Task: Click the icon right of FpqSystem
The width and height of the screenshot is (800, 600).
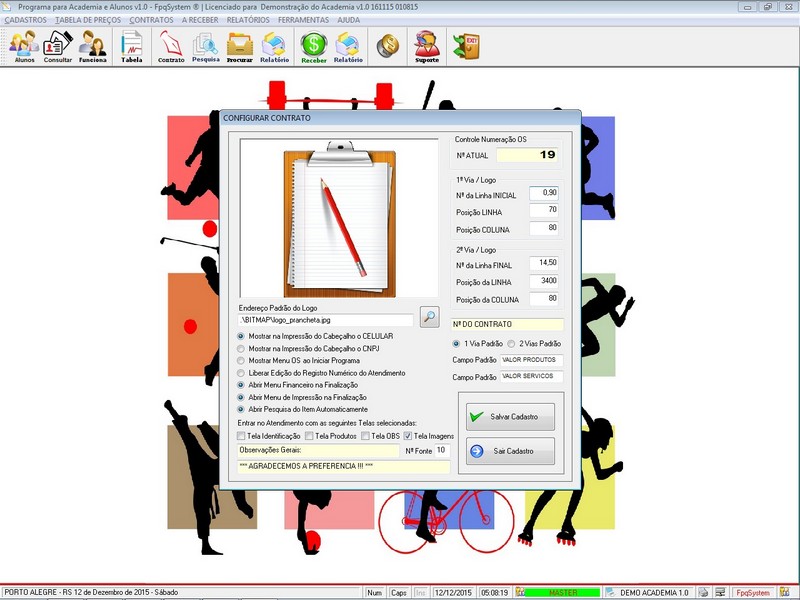Action: [x=784, y=592]
